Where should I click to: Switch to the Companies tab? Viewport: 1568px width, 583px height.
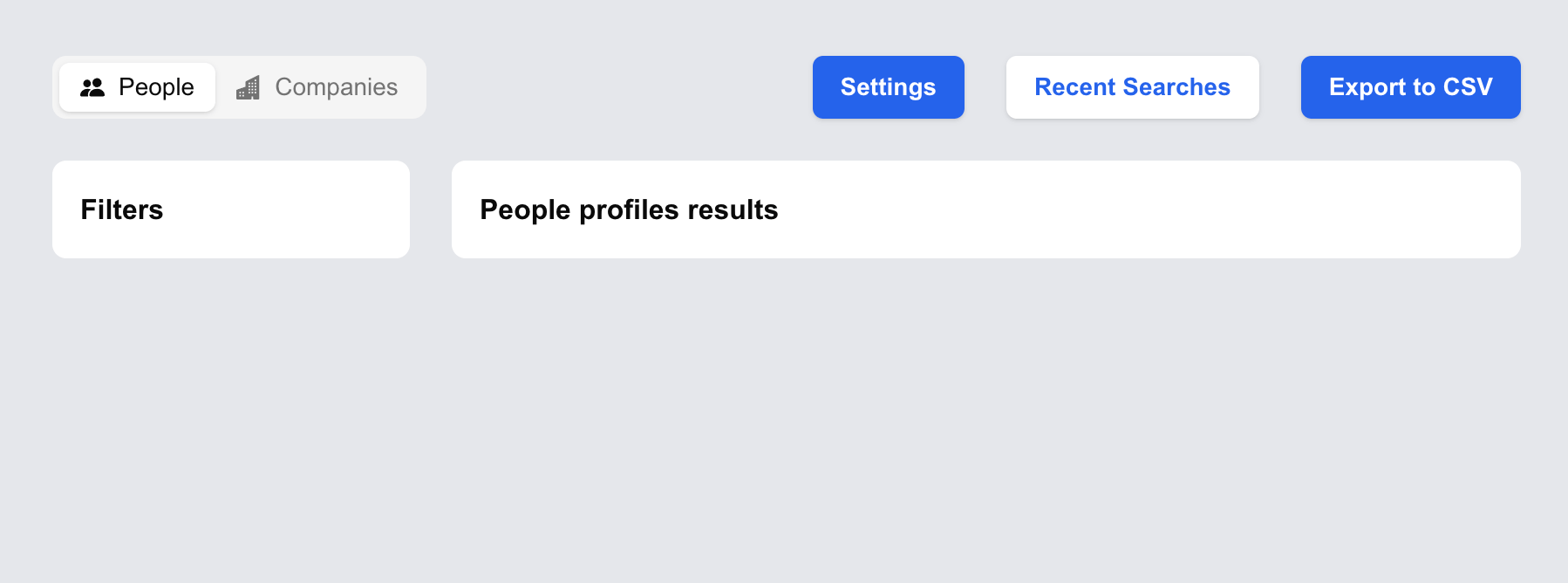pyautogui.click(x=317, y=87)
